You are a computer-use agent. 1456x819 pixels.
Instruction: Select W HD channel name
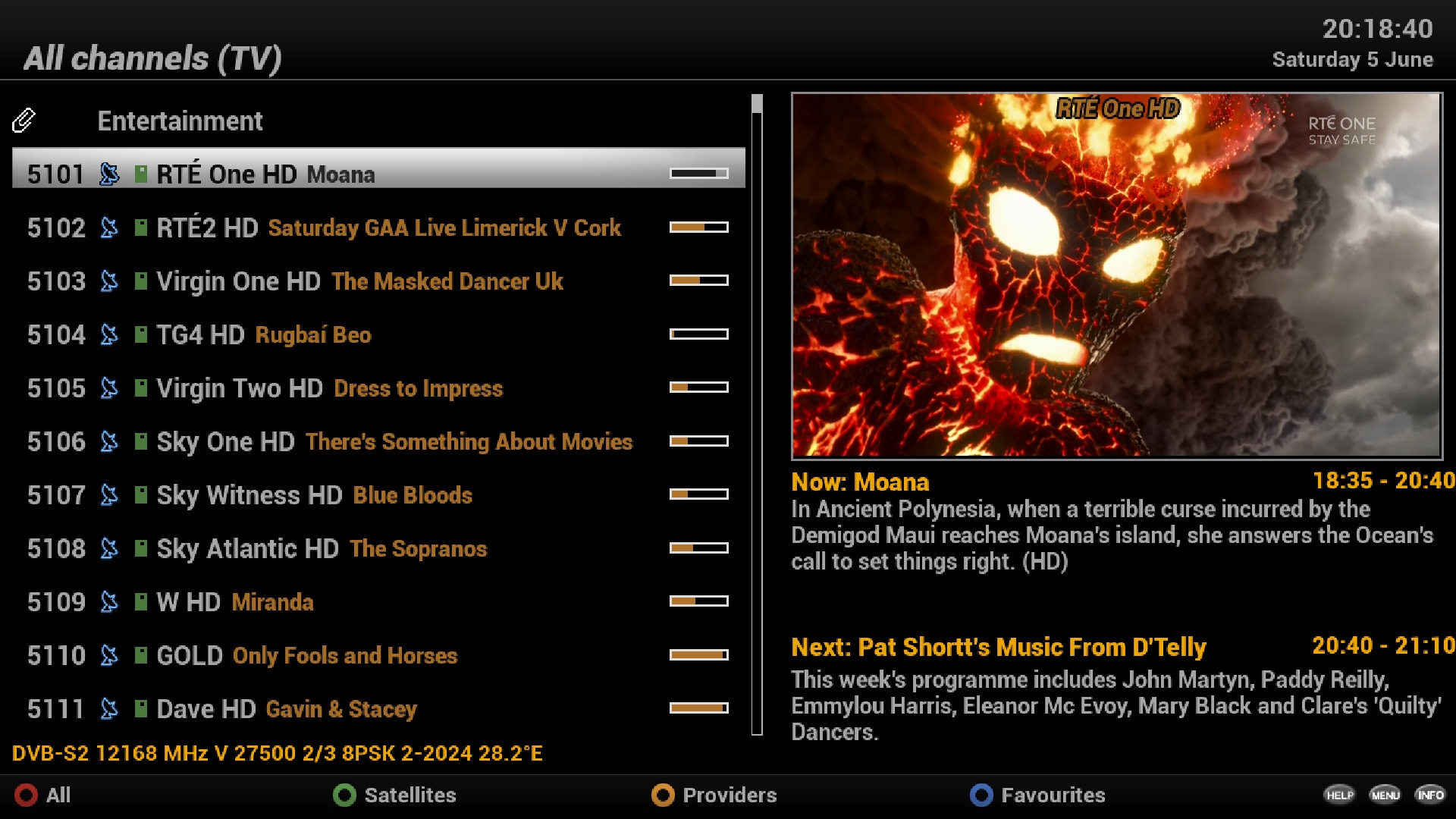pyautogui.click(x=188, y=602)
